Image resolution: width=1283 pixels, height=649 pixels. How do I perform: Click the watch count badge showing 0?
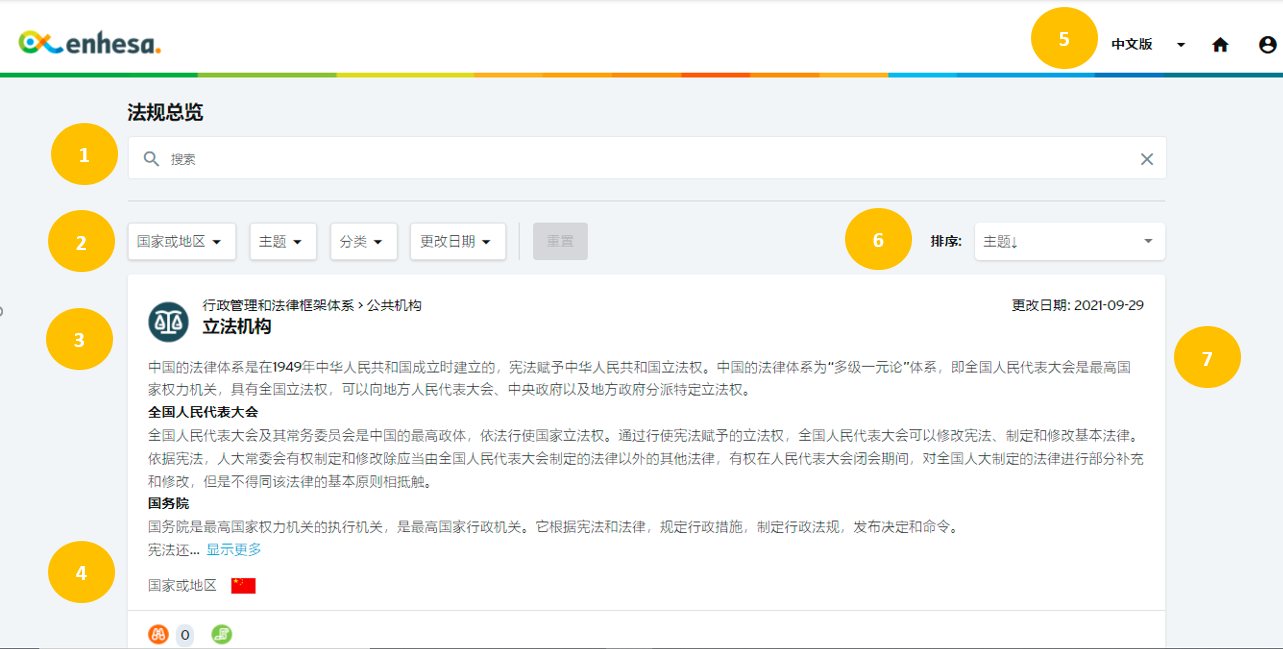[x=185, y=634]
